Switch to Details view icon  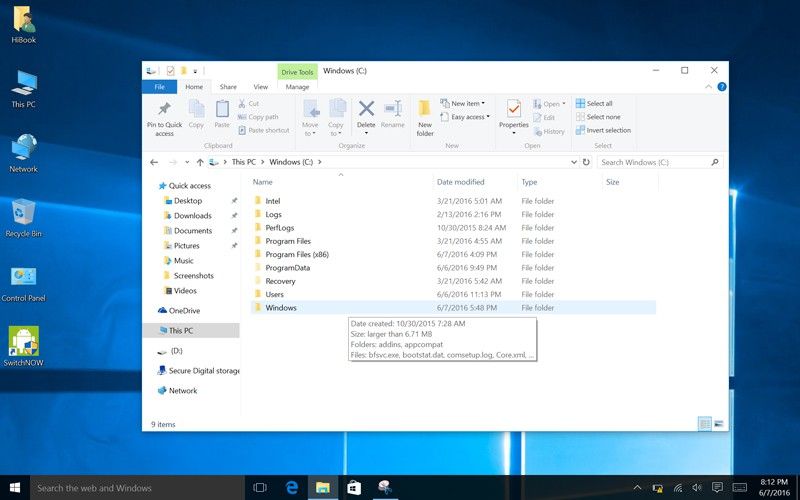tap(705, 423)
